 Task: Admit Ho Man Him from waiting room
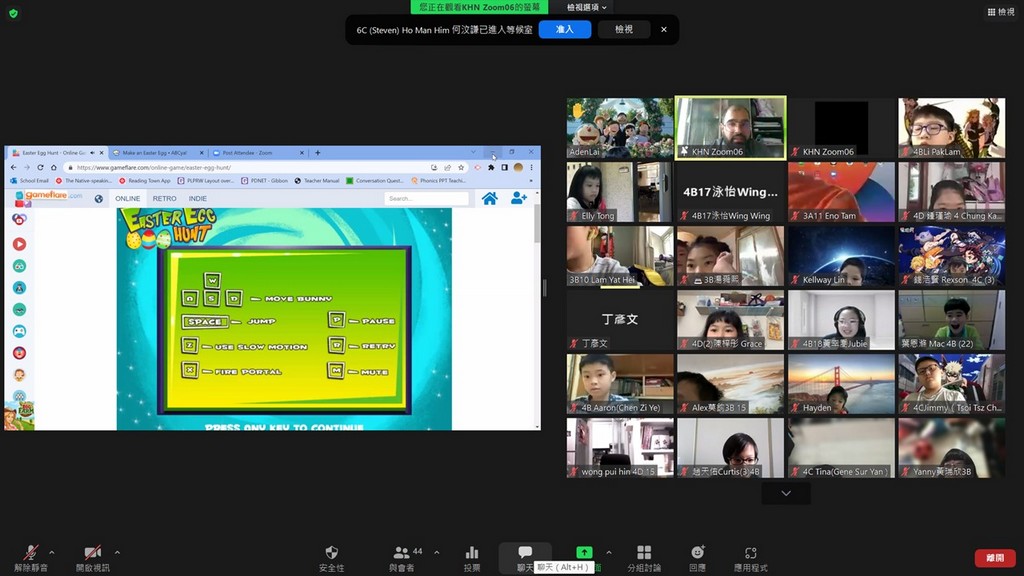pyautogui.click(x=565, y=29)
